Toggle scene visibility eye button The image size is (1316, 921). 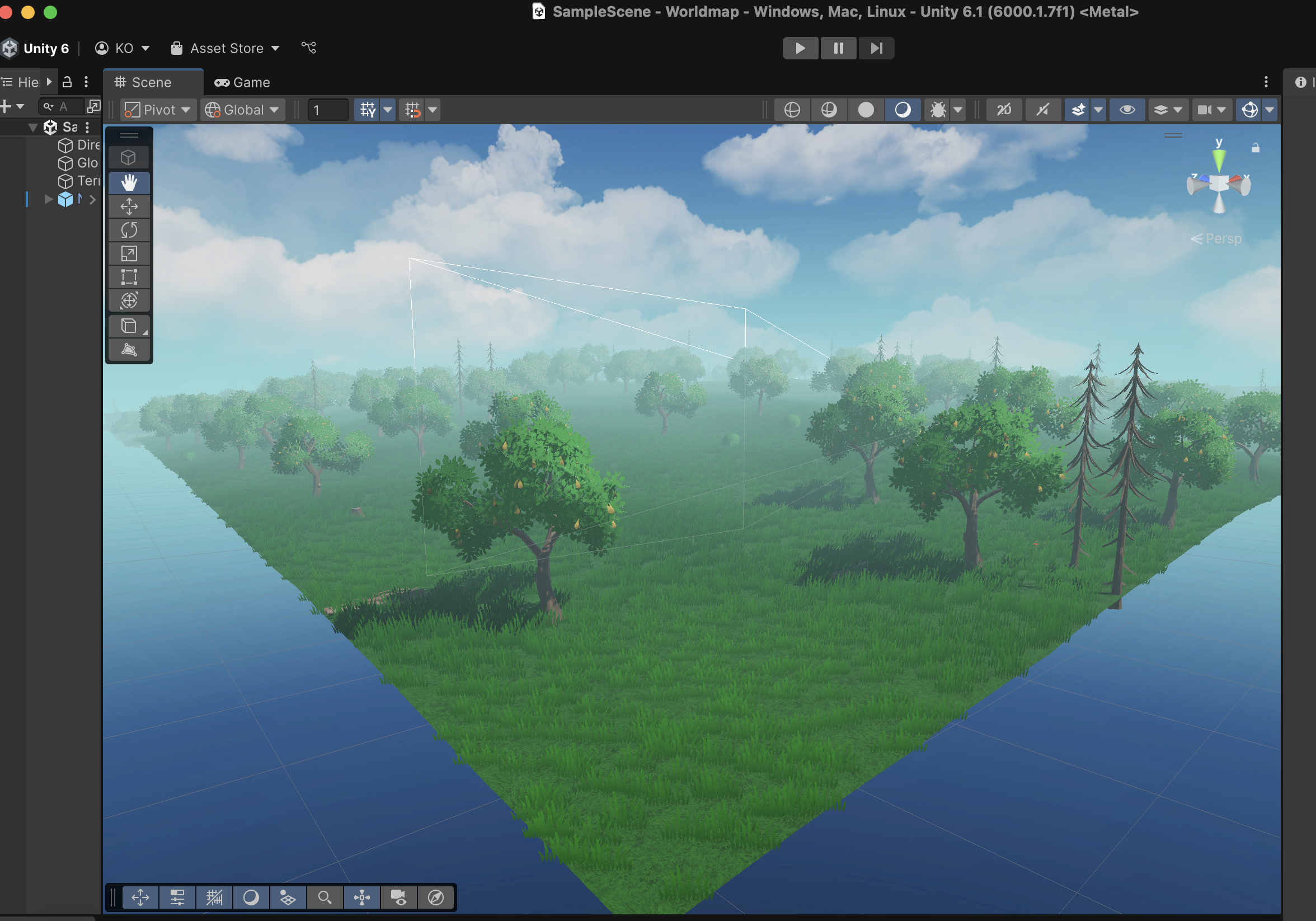pyautogui.click(x=1127, y=110)
